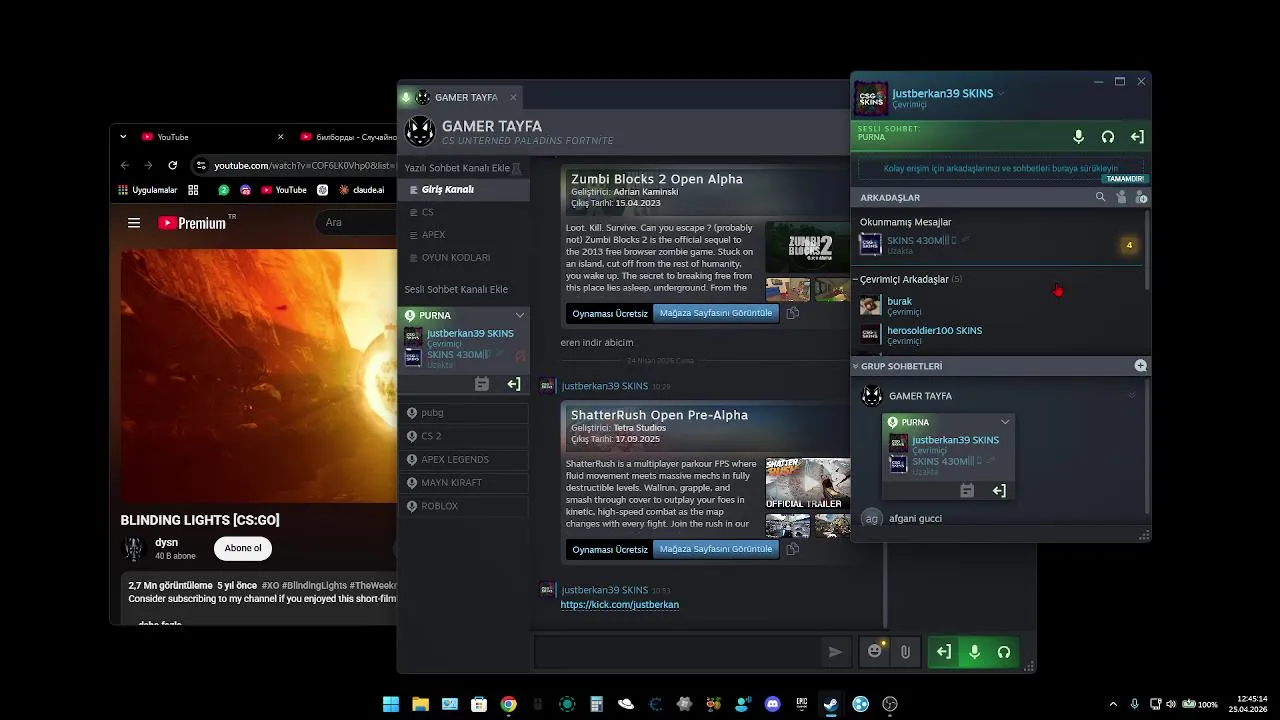Open the YouTube hamburger menu
1280x720 pixels.
pyautogui.click(x=134, y=223)
